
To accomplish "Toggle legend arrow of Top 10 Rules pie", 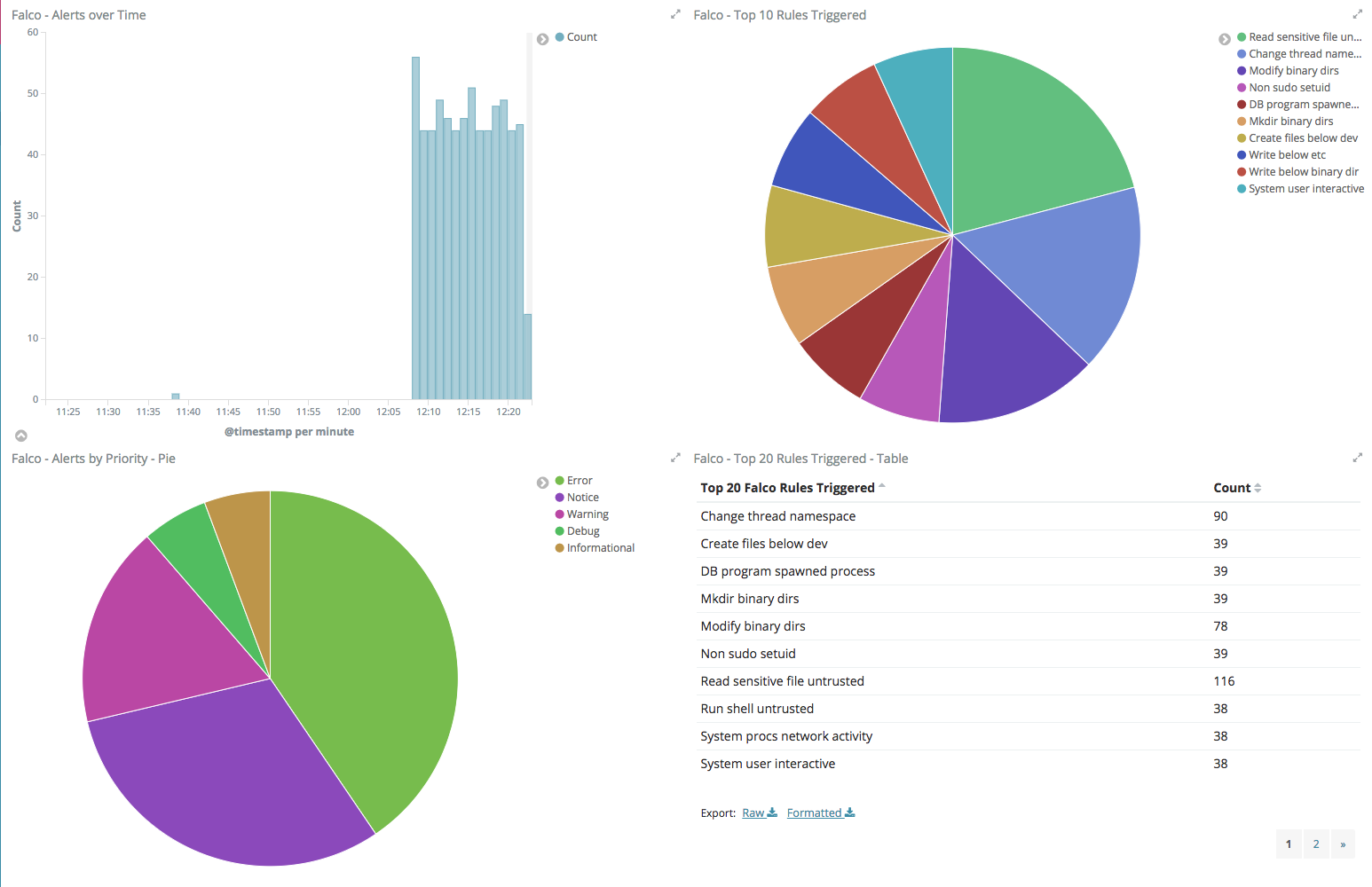I will (1225, 39).
